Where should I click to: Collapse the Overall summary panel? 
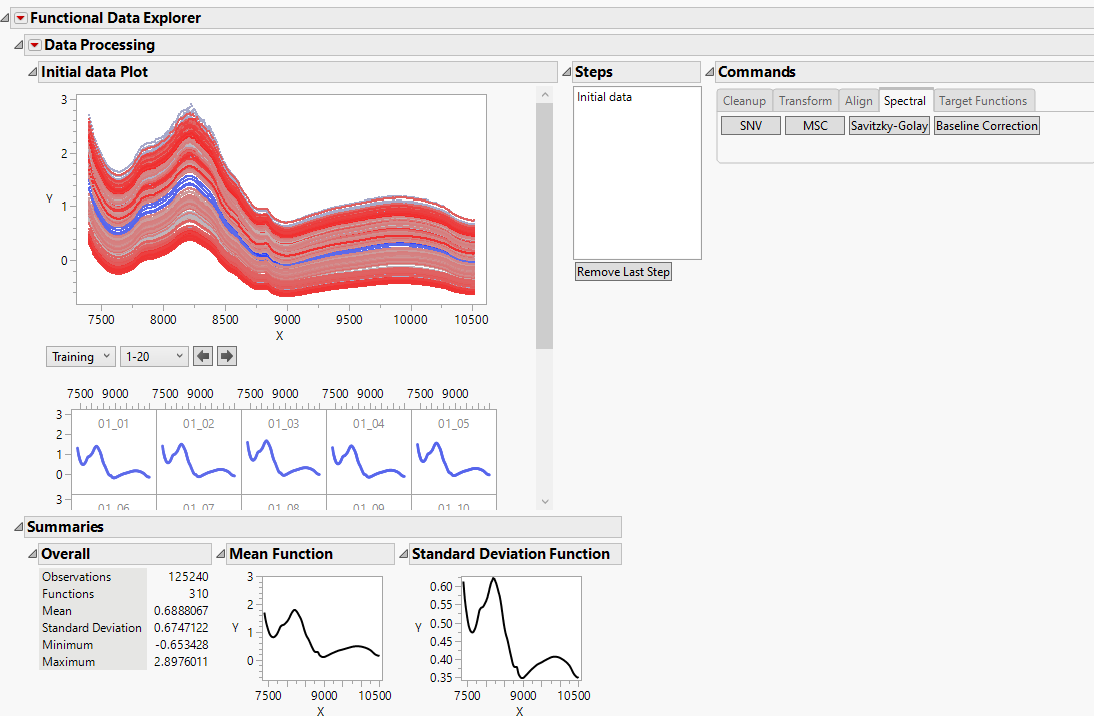[x=31, y=553]
